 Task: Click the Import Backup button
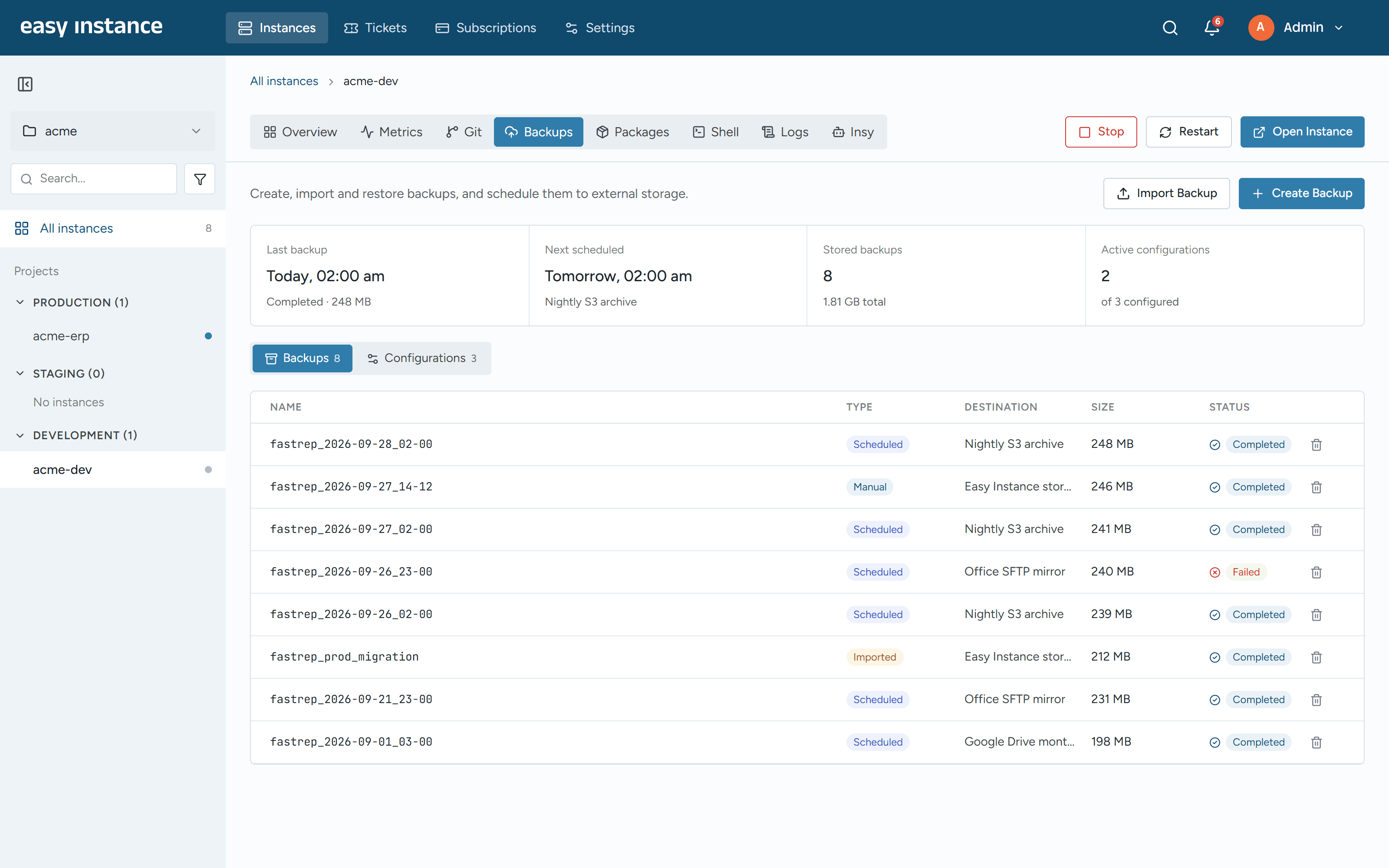1166,194
